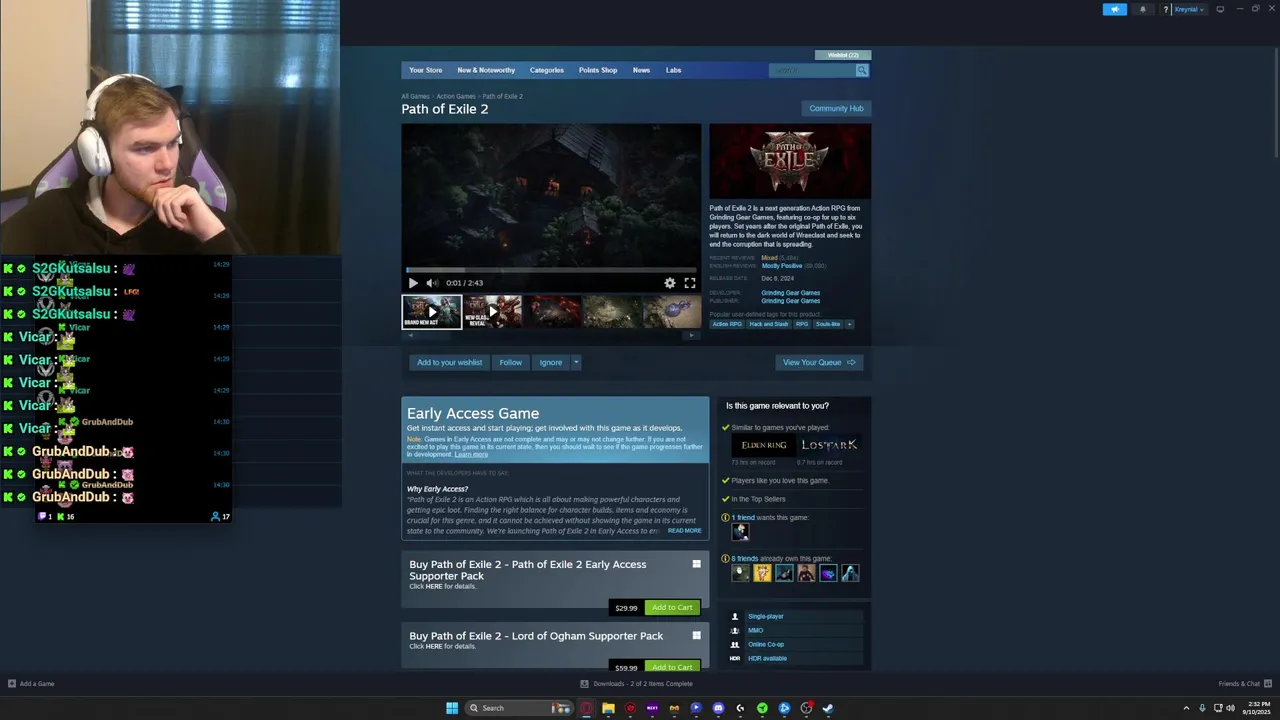Image resolution: width=1280 pixels, height=720 pixels.
Task: Open Discord from the Windows taskbar
Action: 718,708
